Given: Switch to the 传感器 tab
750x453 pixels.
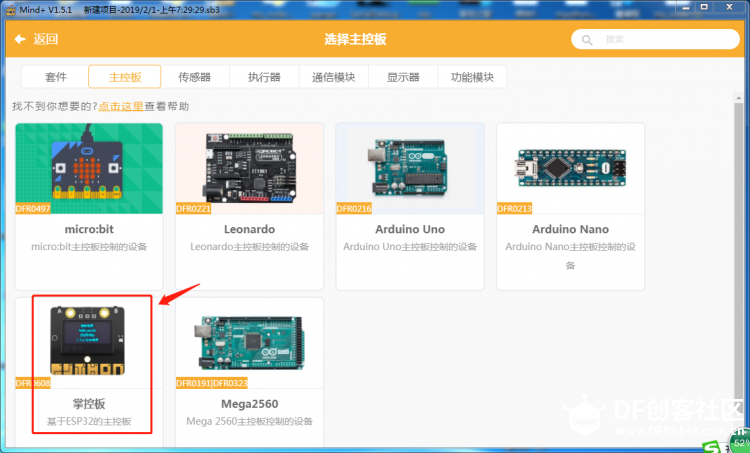Looking at the screenshot, I should (x=195, y=77).
